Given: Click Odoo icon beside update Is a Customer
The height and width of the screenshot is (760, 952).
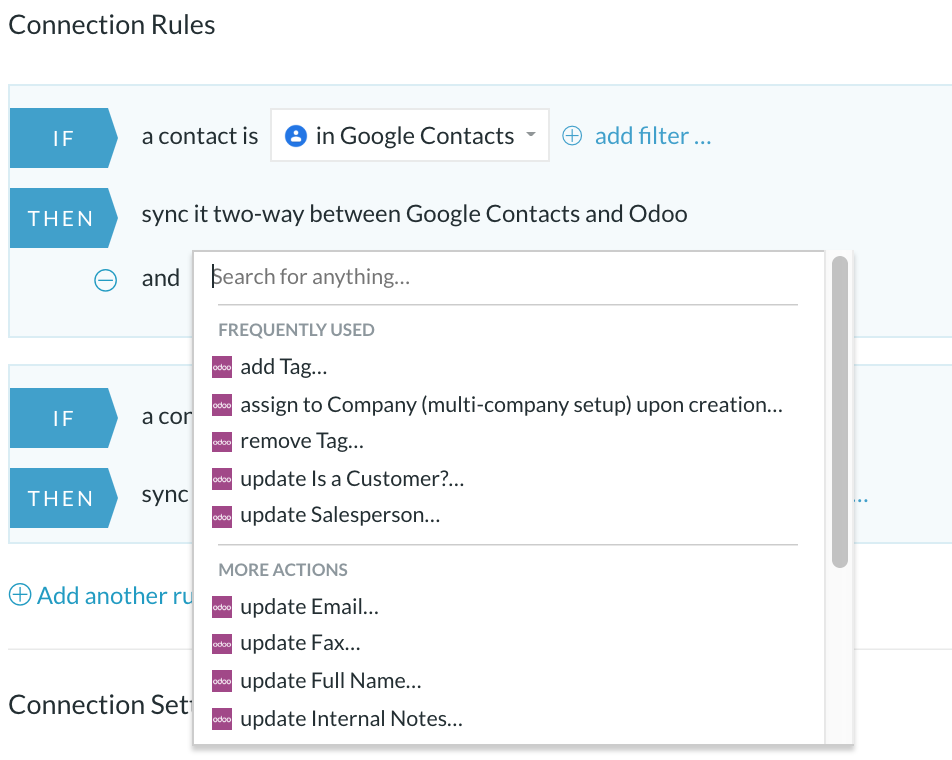Looking at the screenshot, I should (x=222, y=480).
